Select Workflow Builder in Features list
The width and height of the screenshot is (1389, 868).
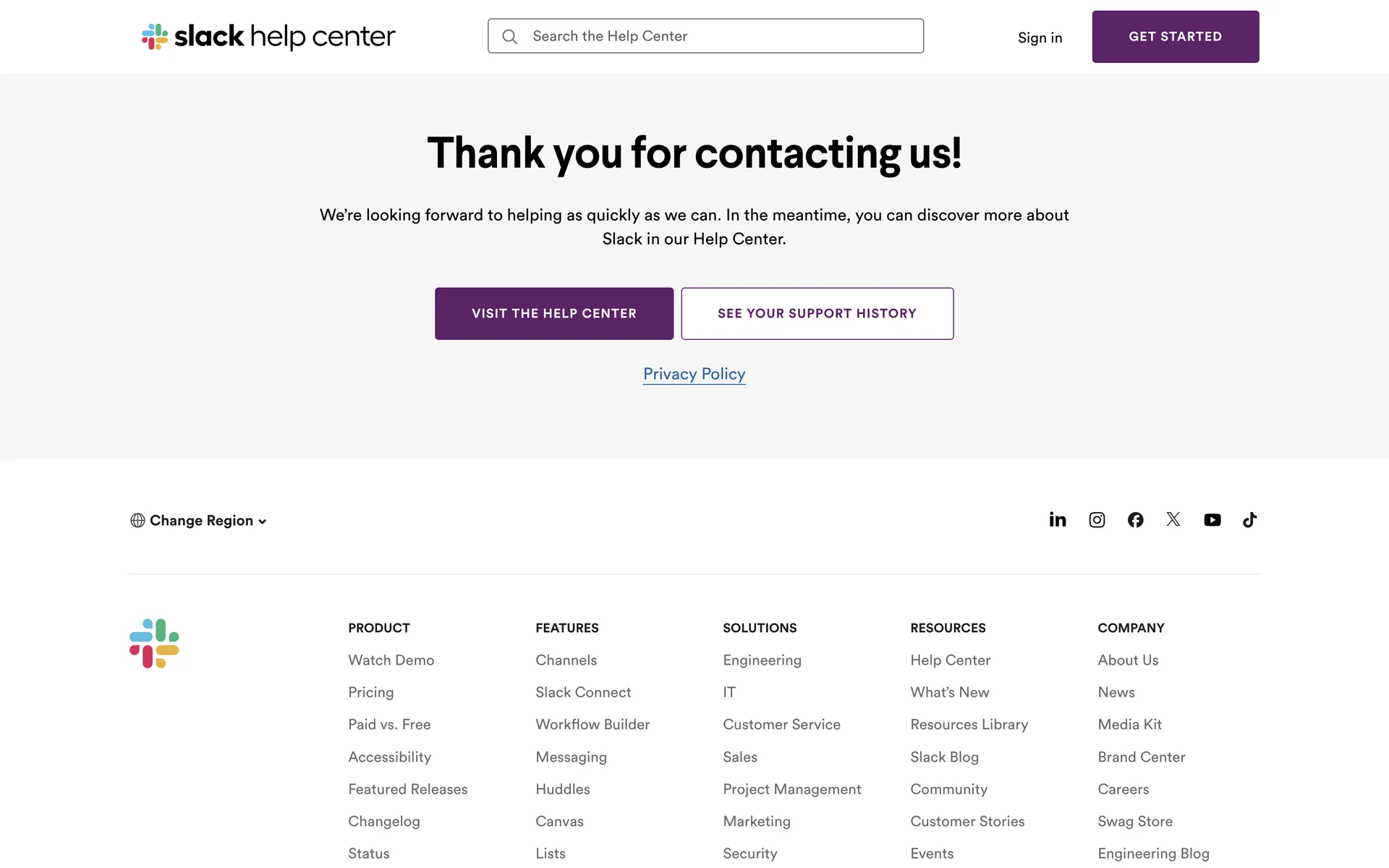[592, 725]
